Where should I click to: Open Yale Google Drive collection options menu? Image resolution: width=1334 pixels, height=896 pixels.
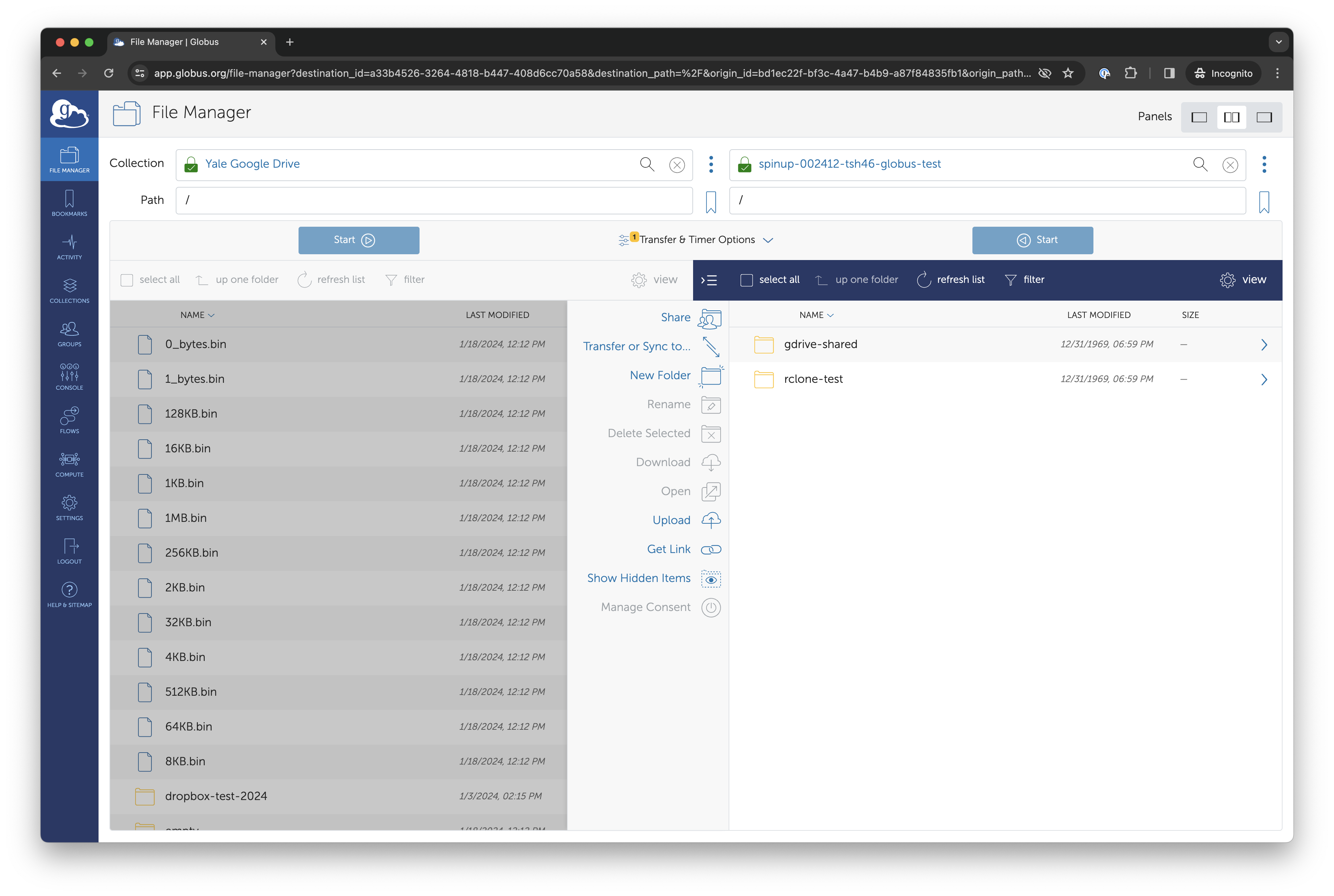click(711, 164)
